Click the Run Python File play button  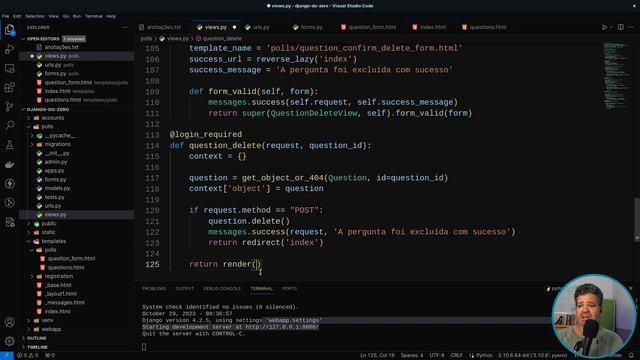[x=604, y=27]
